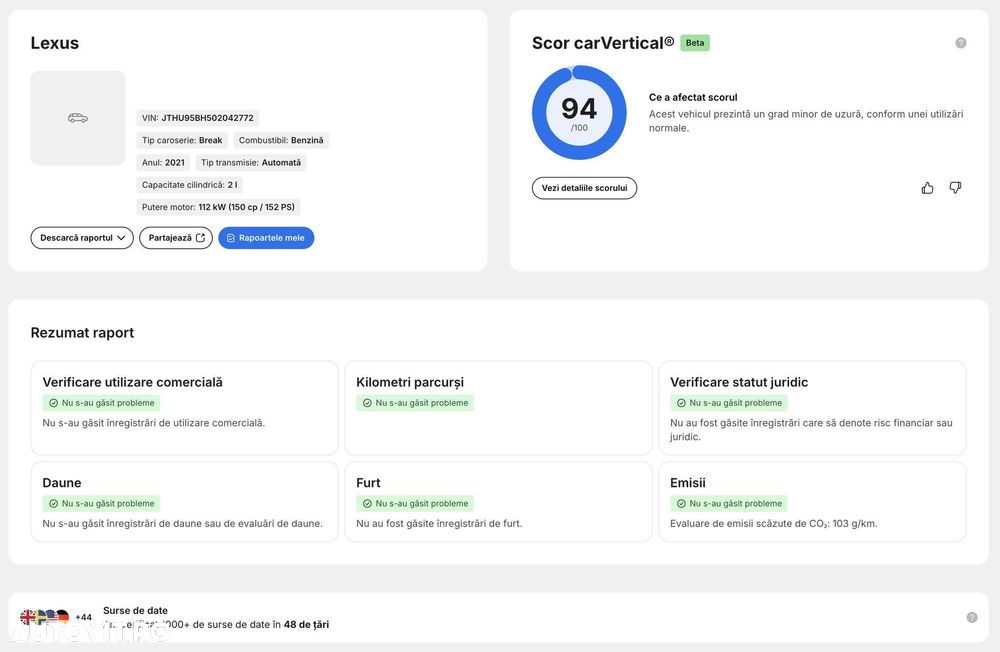Click the Combustibil: Benzină tag

281,140
